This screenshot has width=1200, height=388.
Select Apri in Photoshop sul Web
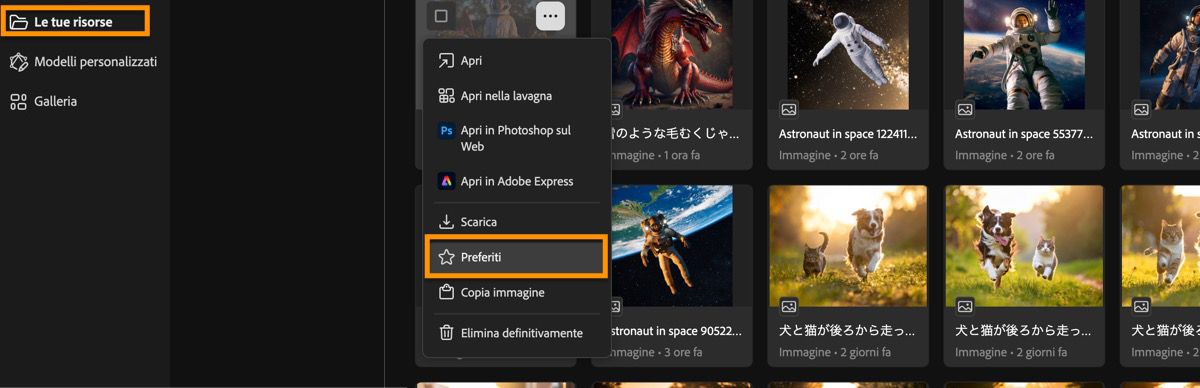[x=517, y=138]
